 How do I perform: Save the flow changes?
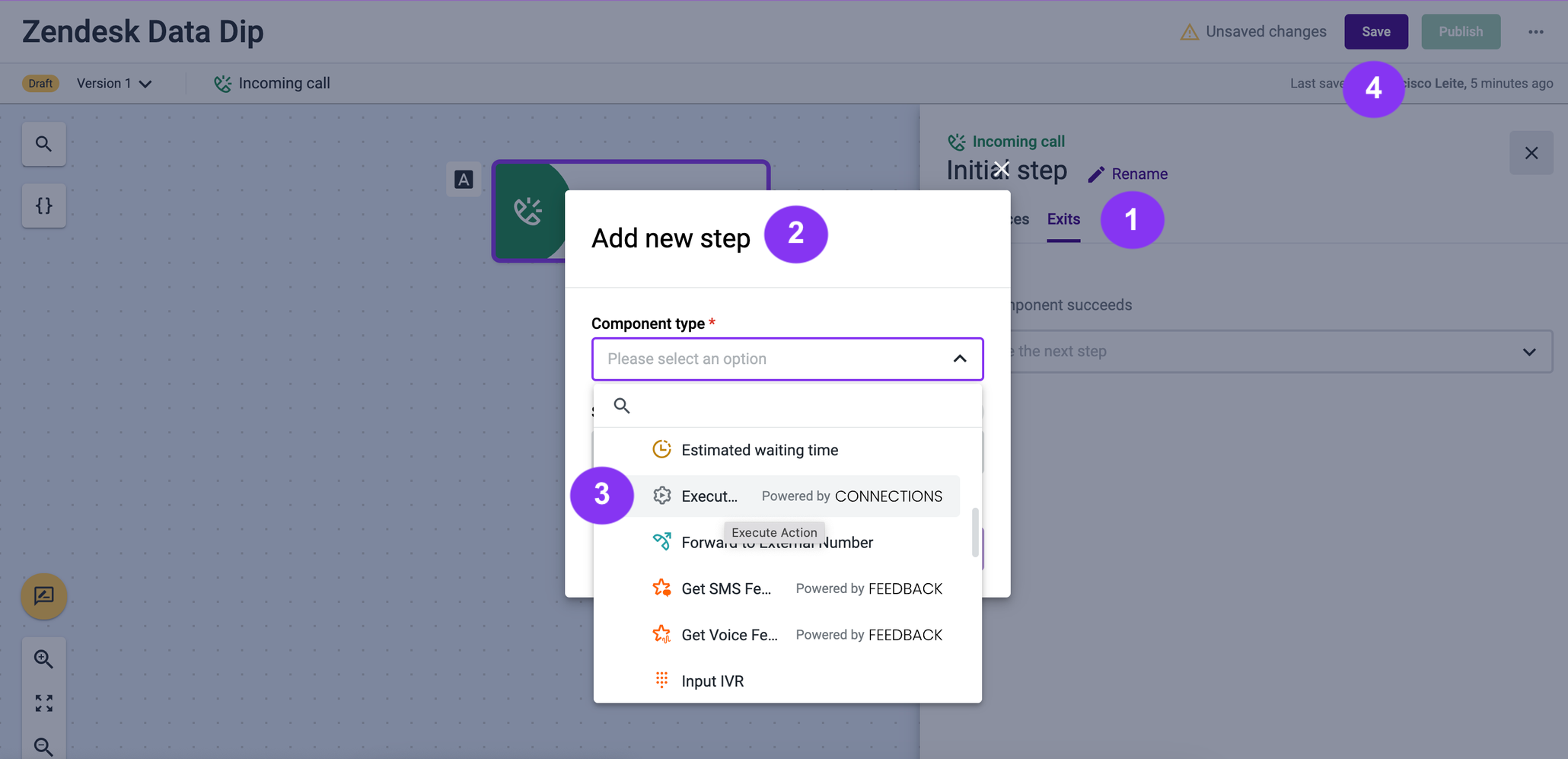pyautogui.click(x=1375, y=32)
